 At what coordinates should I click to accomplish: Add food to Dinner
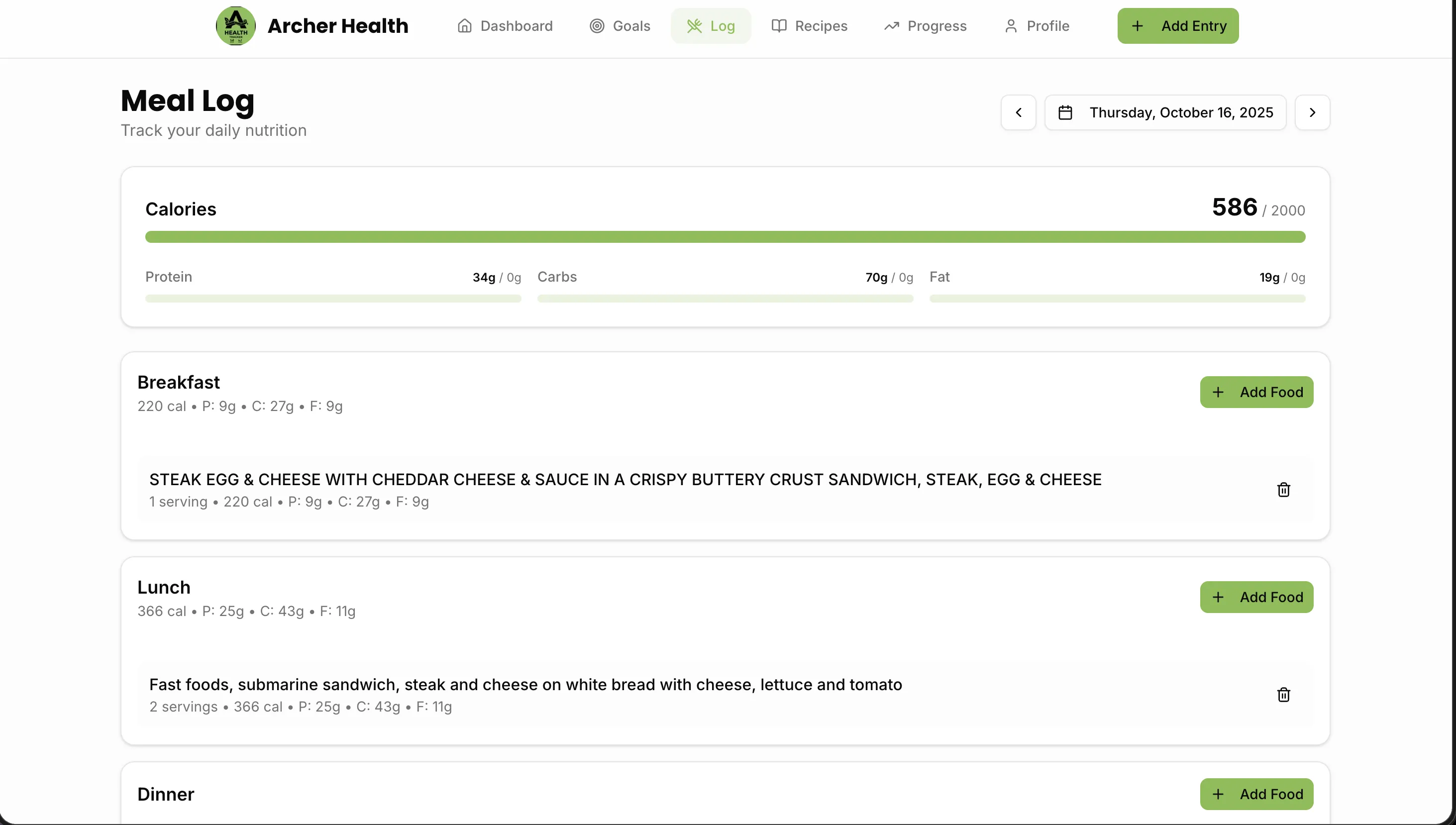(x=1256, y=794)
